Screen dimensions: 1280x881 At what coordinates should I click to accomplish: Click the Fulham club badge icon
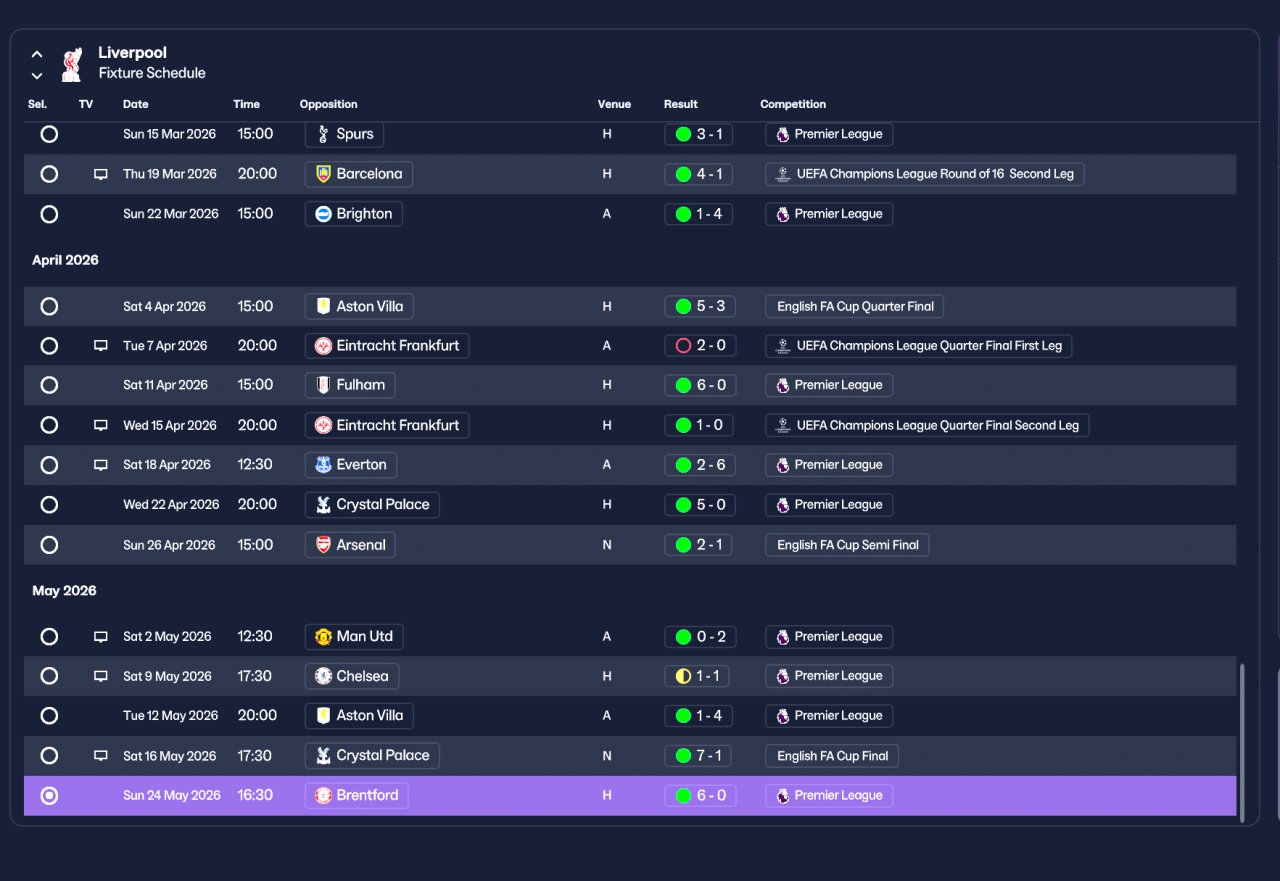(323, 385)
